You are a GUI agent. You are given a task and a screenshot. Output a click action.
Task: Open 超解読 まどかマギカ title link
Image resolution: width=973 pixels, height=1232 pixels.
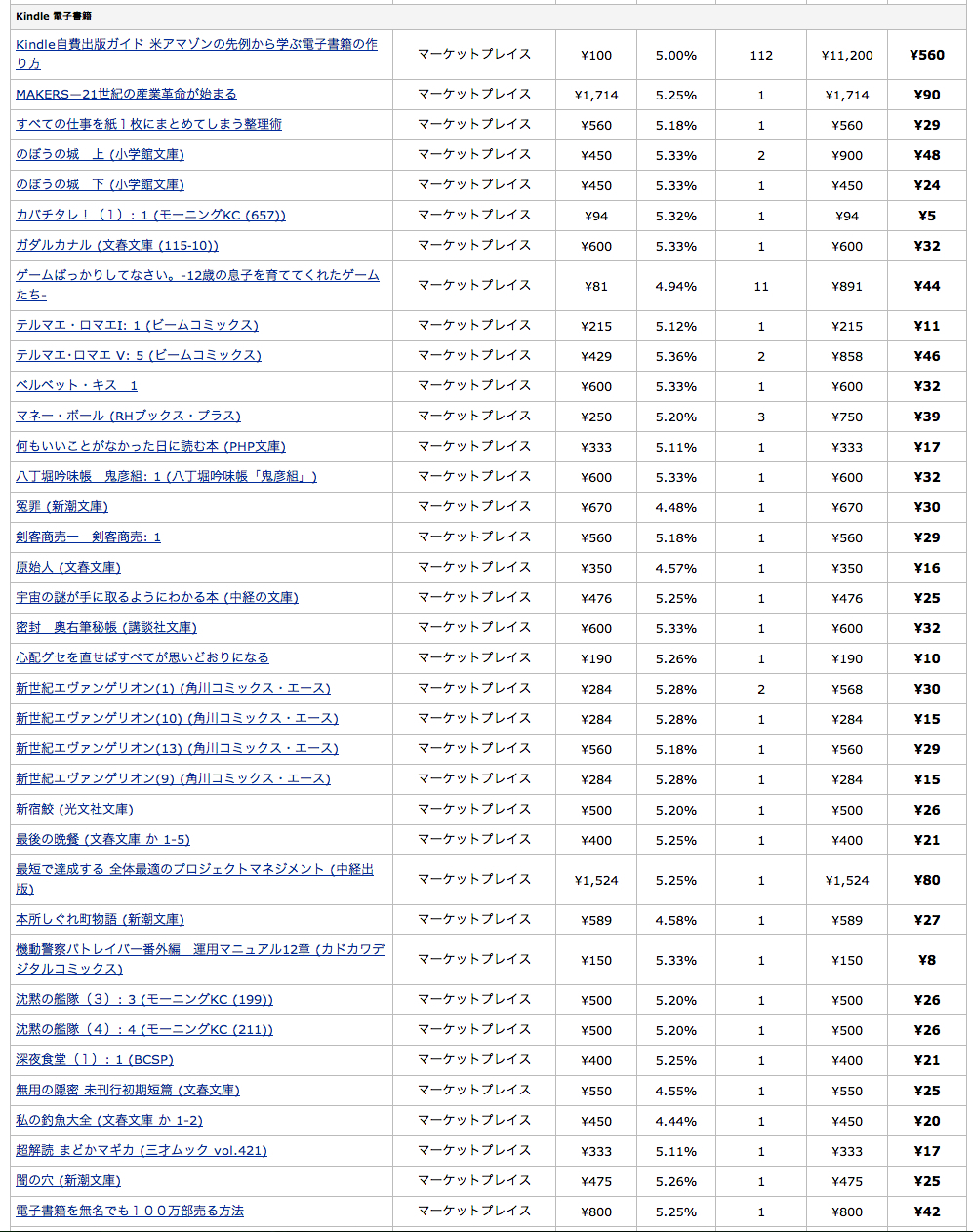click(x=142, y=1151)
